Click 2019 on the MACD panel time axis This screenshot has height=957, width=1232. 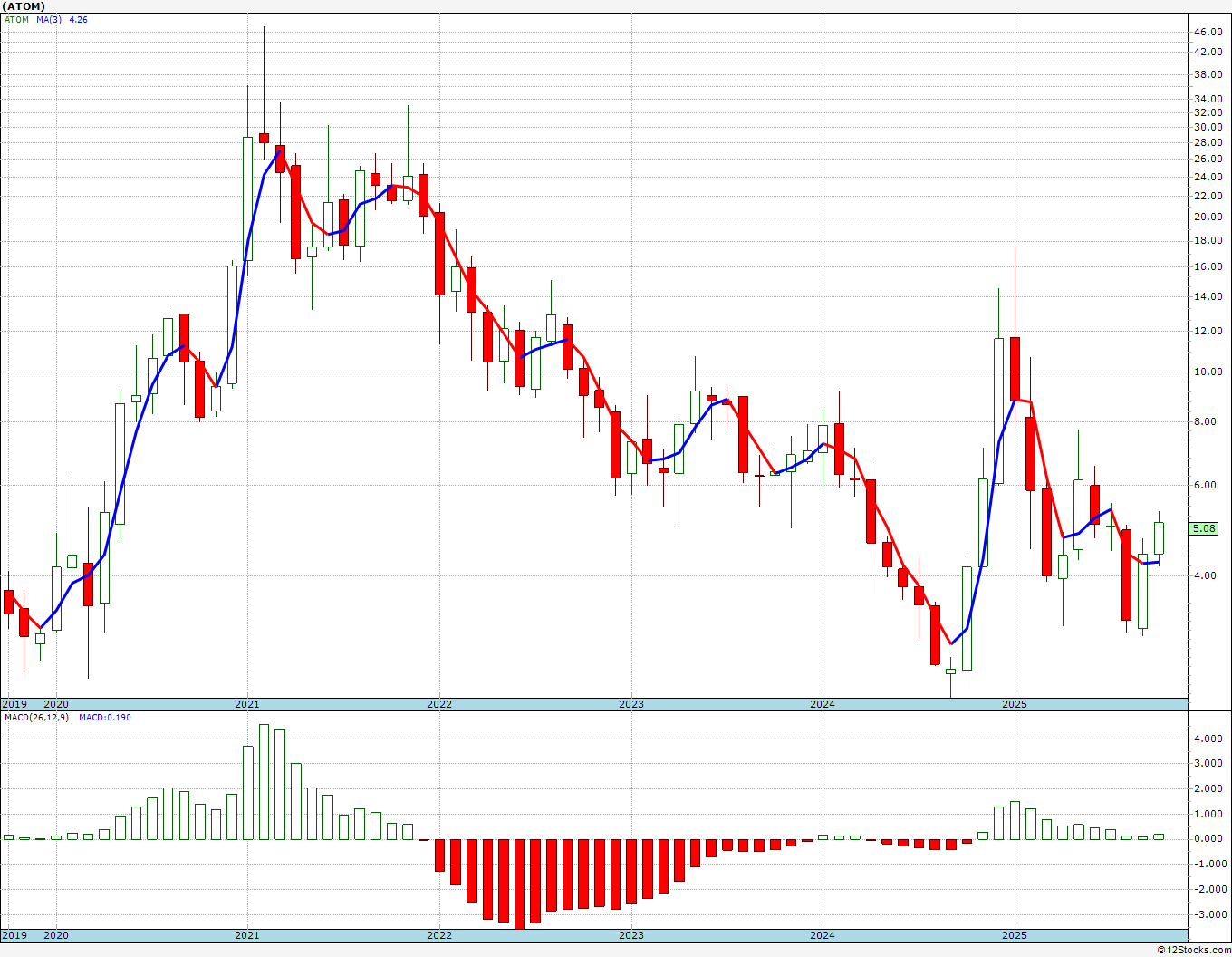point(14,936)
